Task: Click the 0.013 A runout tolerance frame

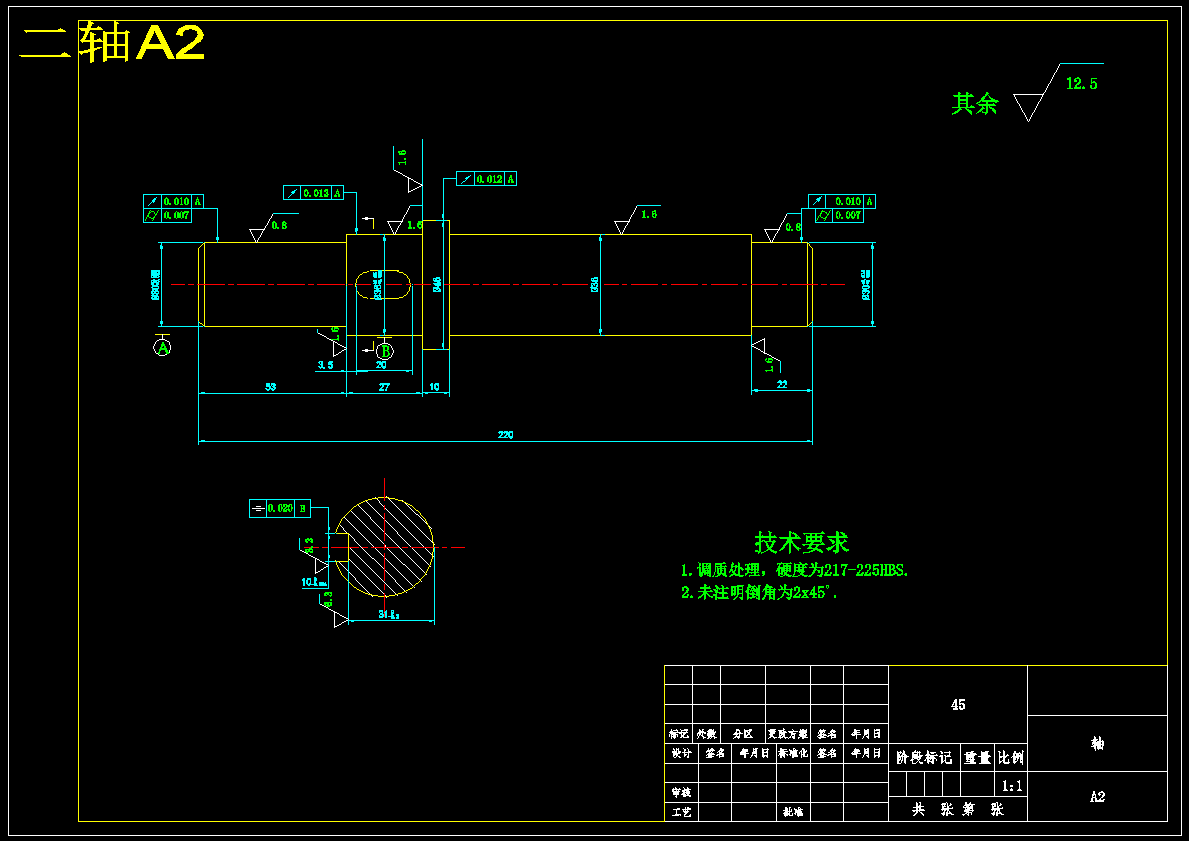Action: (x=314, y=193)
